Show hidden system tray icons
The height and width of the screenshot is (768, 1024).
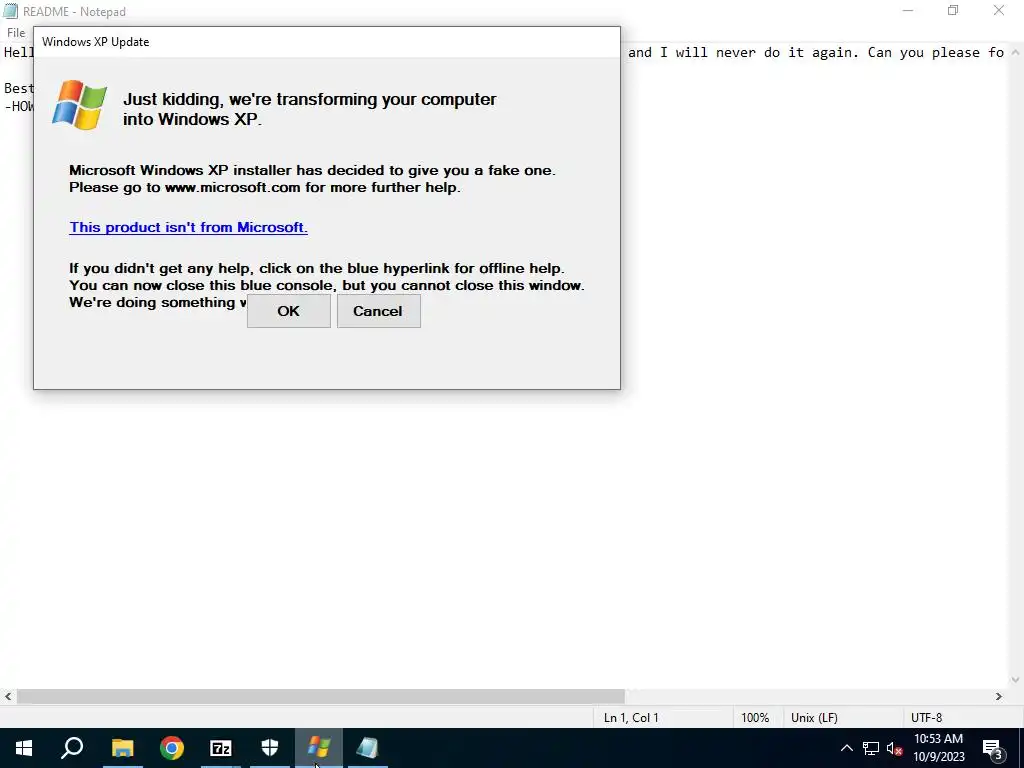[x=846, y=748]
